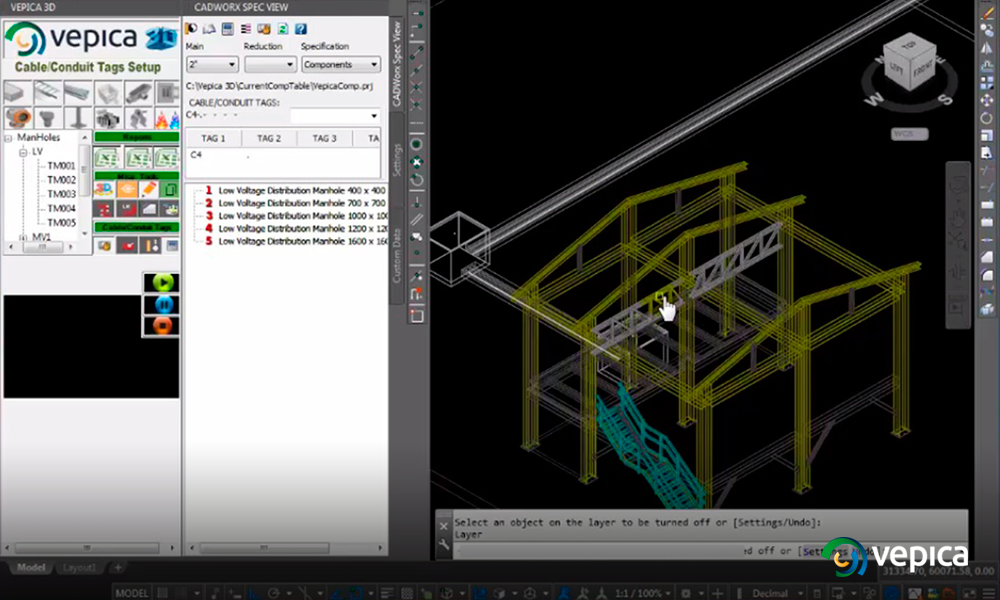Viewport: 1000px width, 600px height.
Task: Select the I-beam support post icon
Action: click(77, 119)
